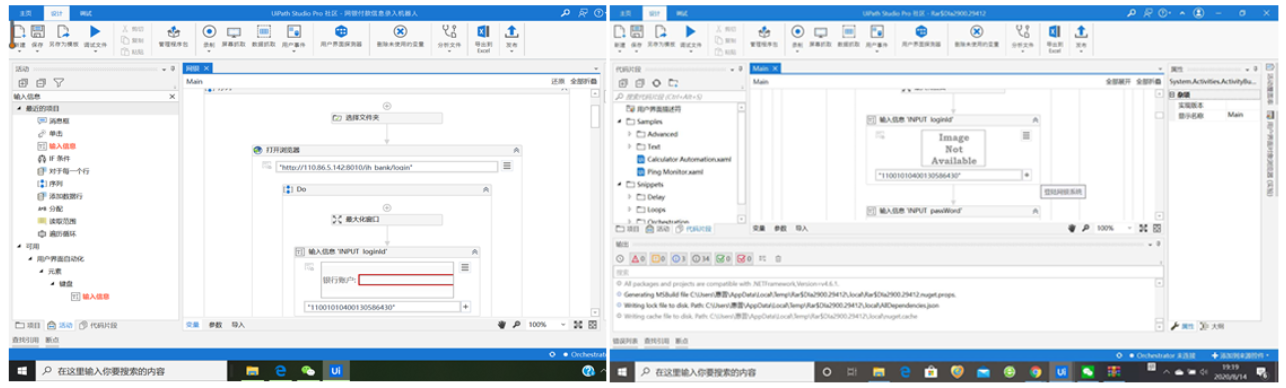Click the 全部展开 button
The width and height of the screenshot is (1286, 388).
coord(1118,80)
